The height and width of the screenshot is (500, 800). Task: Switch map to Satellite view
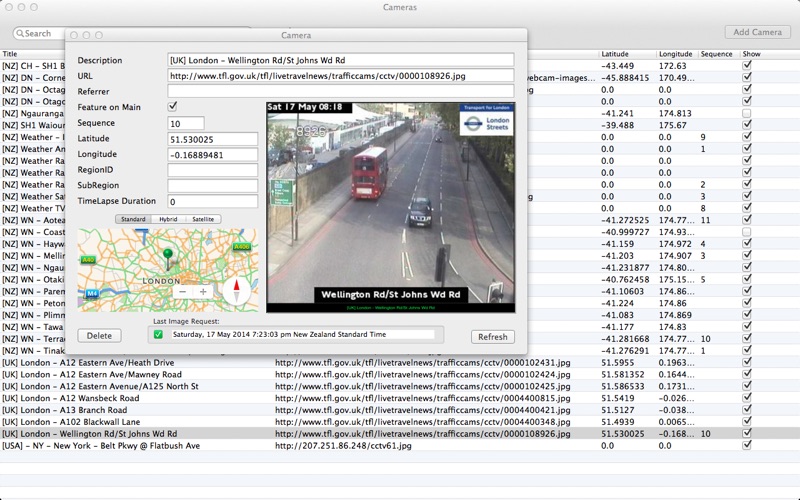[x=203, y=219]
